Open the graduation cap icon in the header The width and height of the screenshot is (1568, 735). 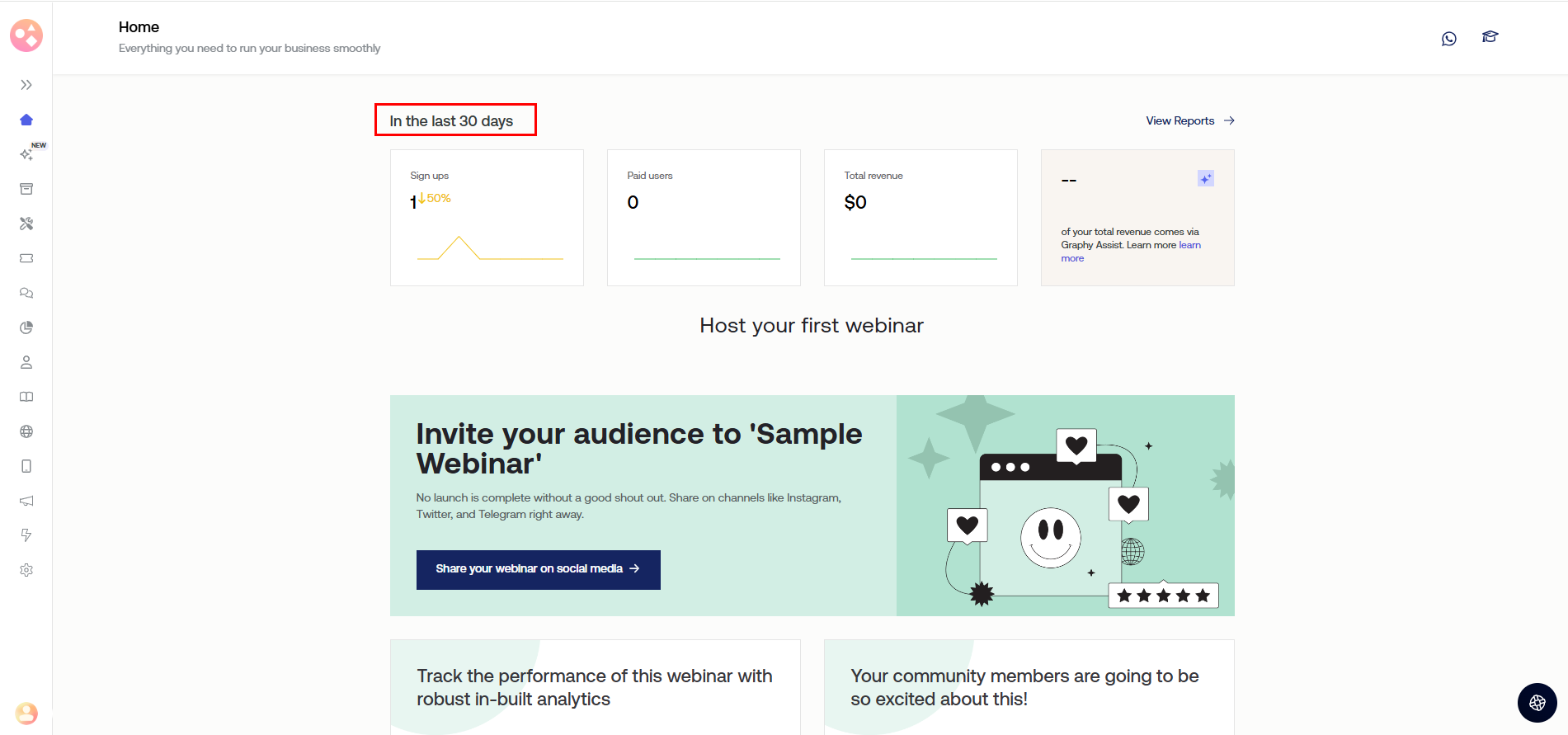[x=1490, y=37]
